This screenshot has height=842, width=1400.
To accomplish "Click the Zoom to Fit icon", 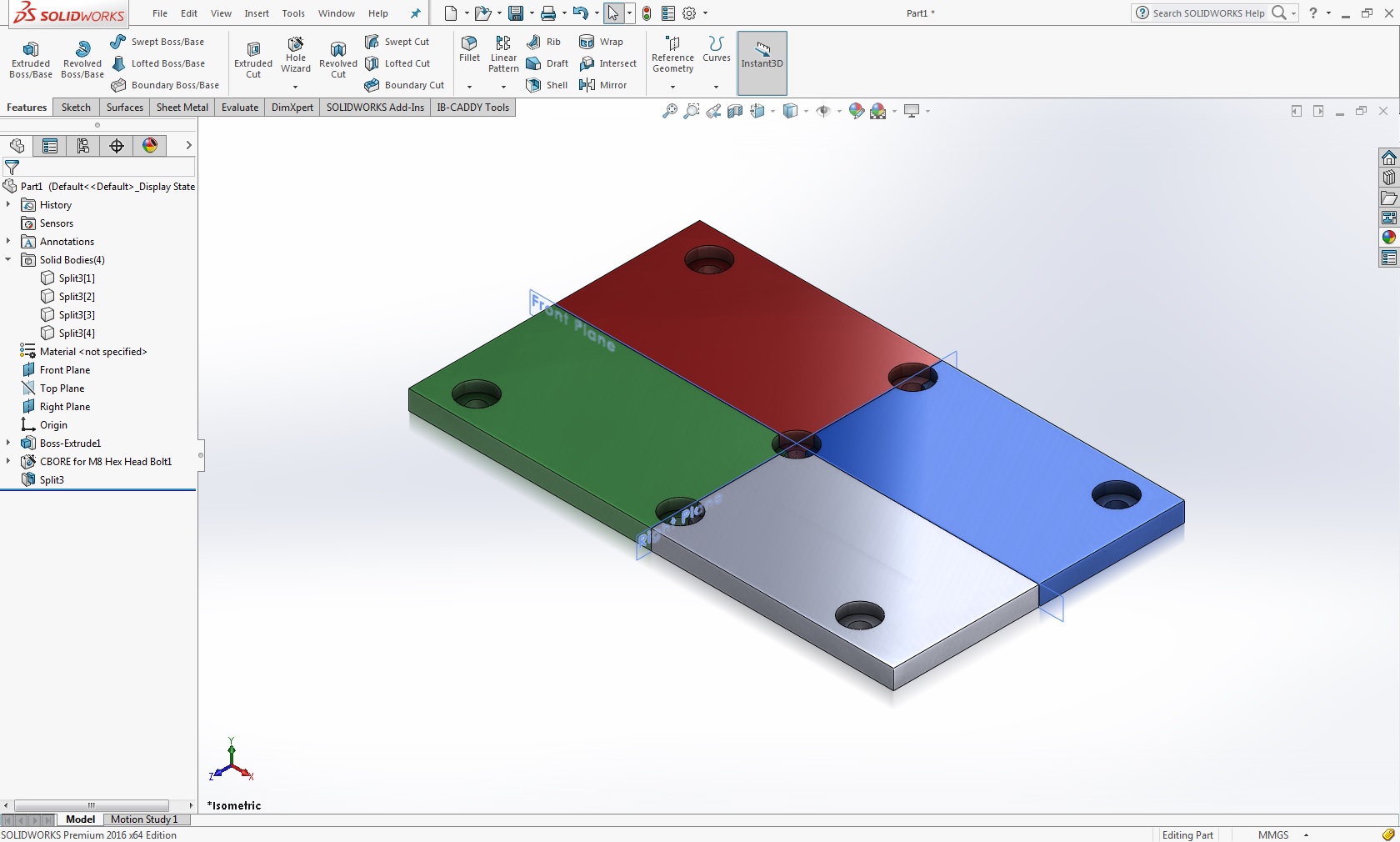I will 669,111.
